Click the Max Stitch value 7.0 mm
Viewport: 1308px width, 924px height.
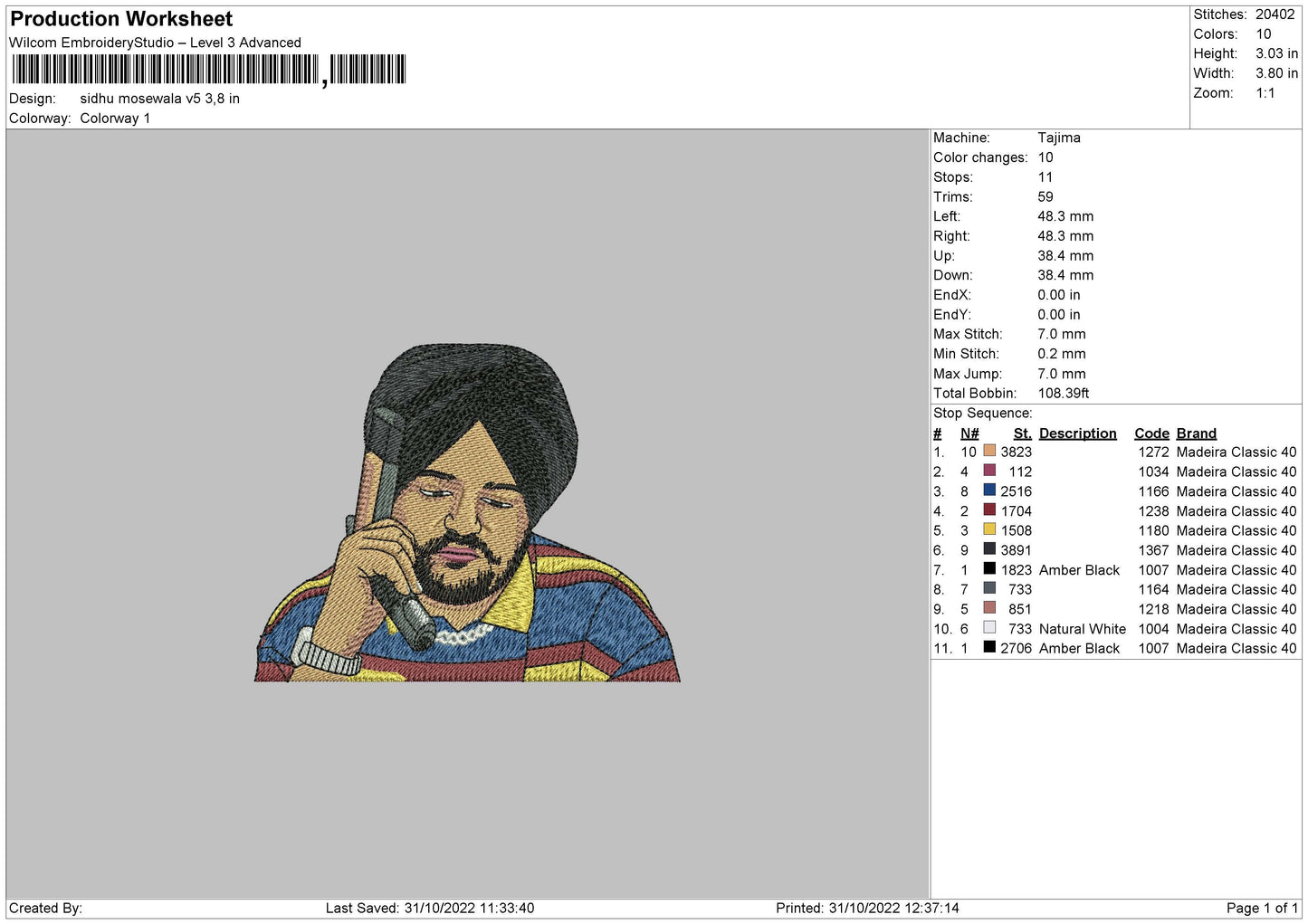1062,334
